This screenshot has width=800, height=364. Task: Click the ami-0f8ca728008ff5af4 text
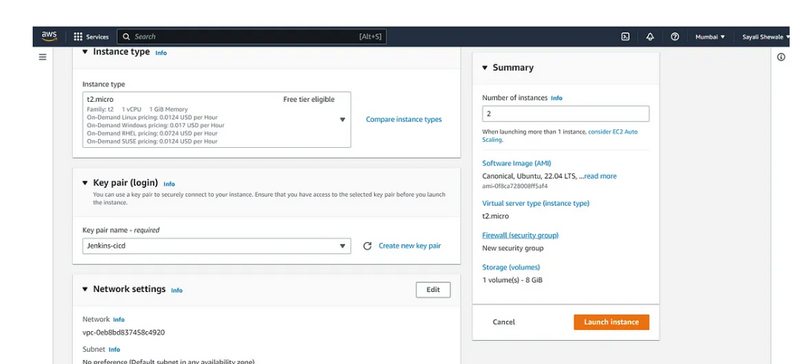point(515,186)
